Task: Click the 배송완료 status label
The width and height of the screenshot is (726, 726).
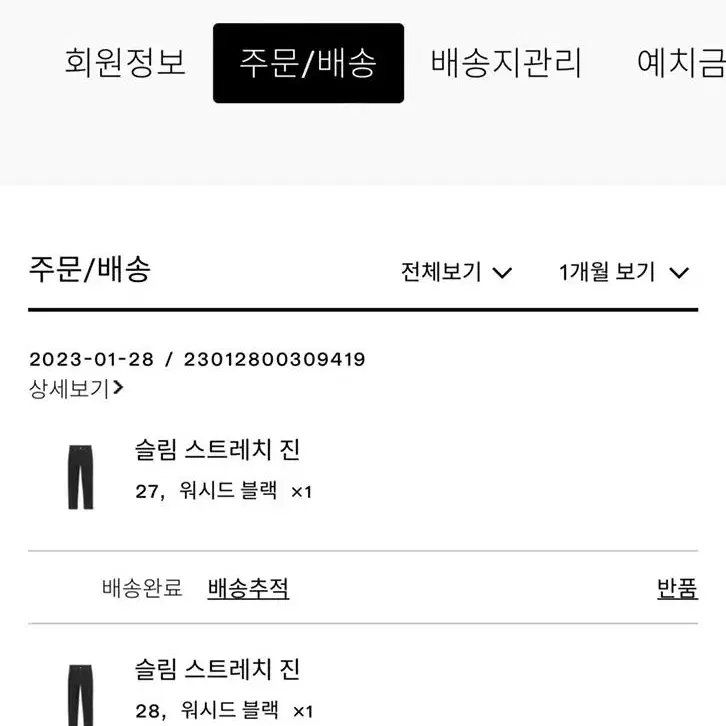Action: click(142, 588)
